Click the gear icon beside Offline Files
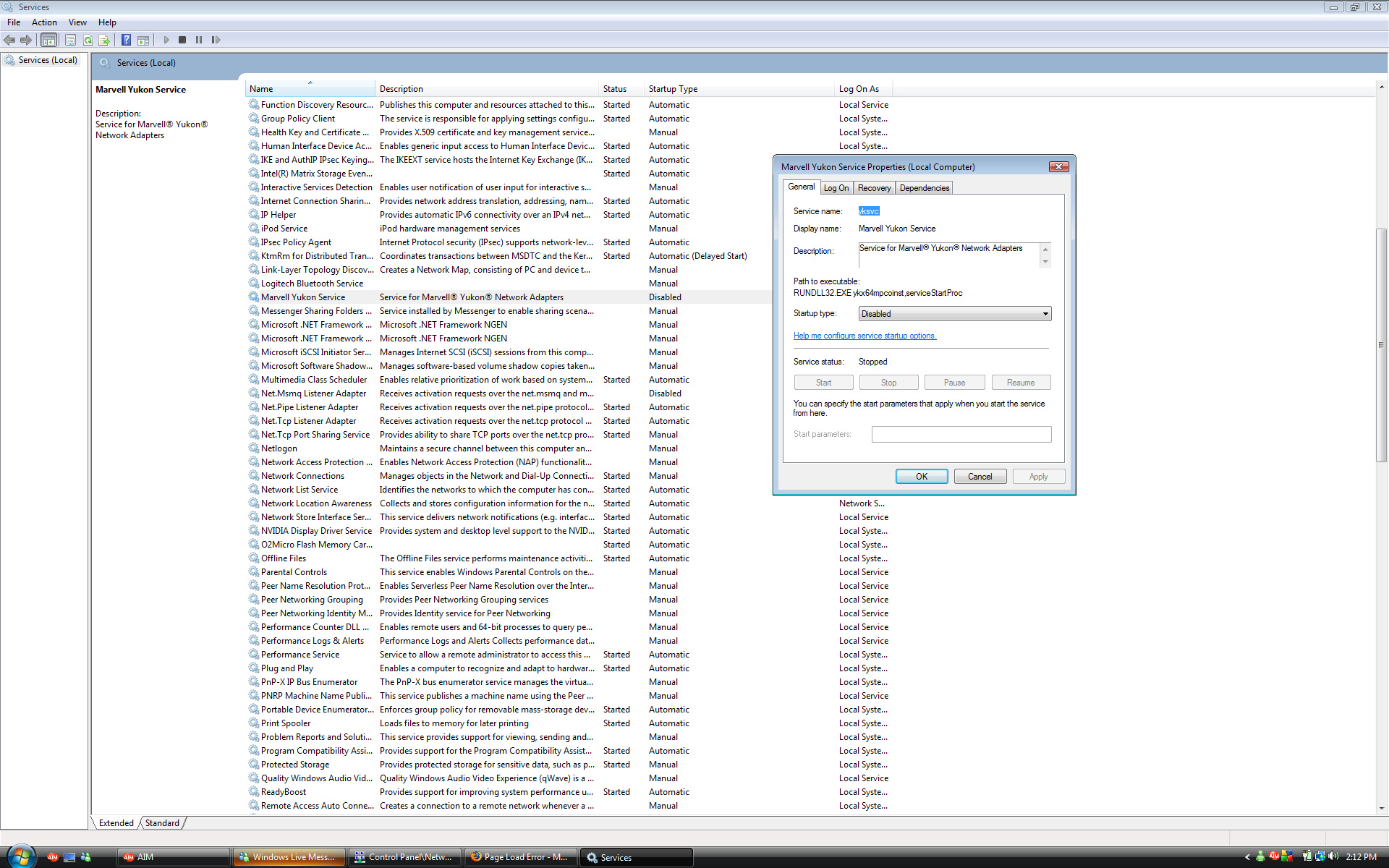This screenshot has width=1389, height=868. coord(254,558)
